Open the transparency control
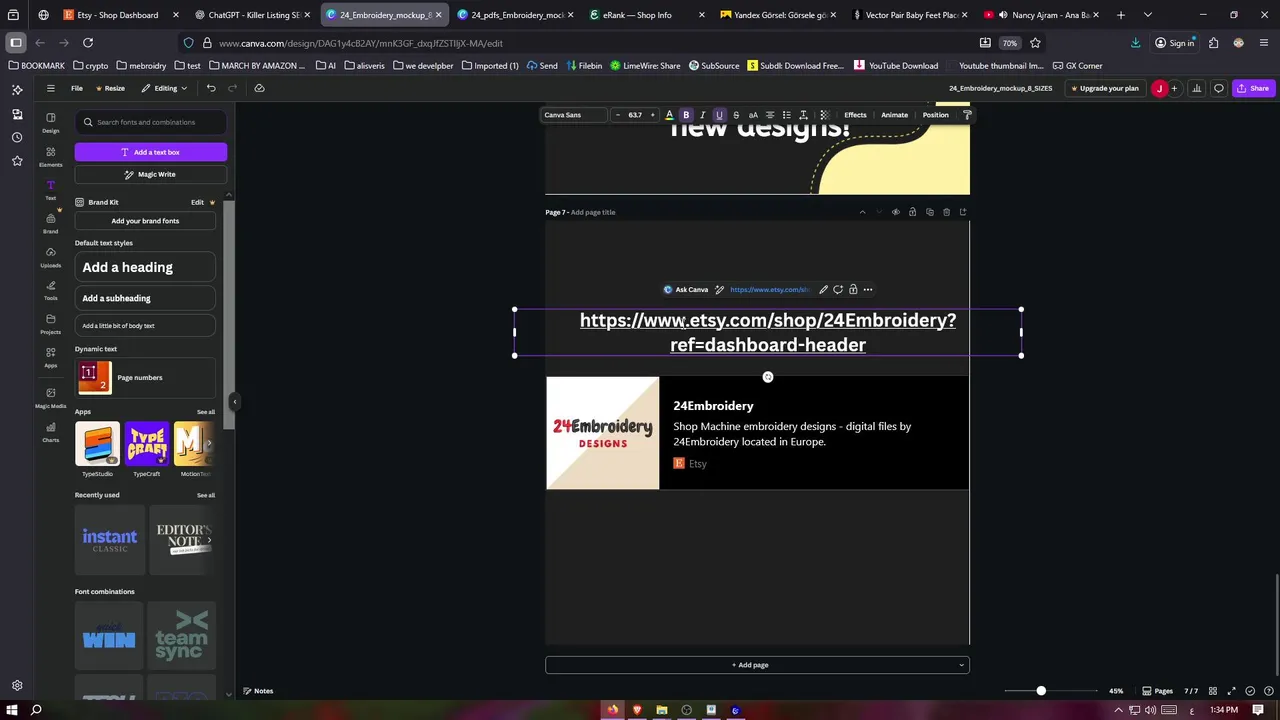This screenshot has width=1280, height=720. click(824, 115)
